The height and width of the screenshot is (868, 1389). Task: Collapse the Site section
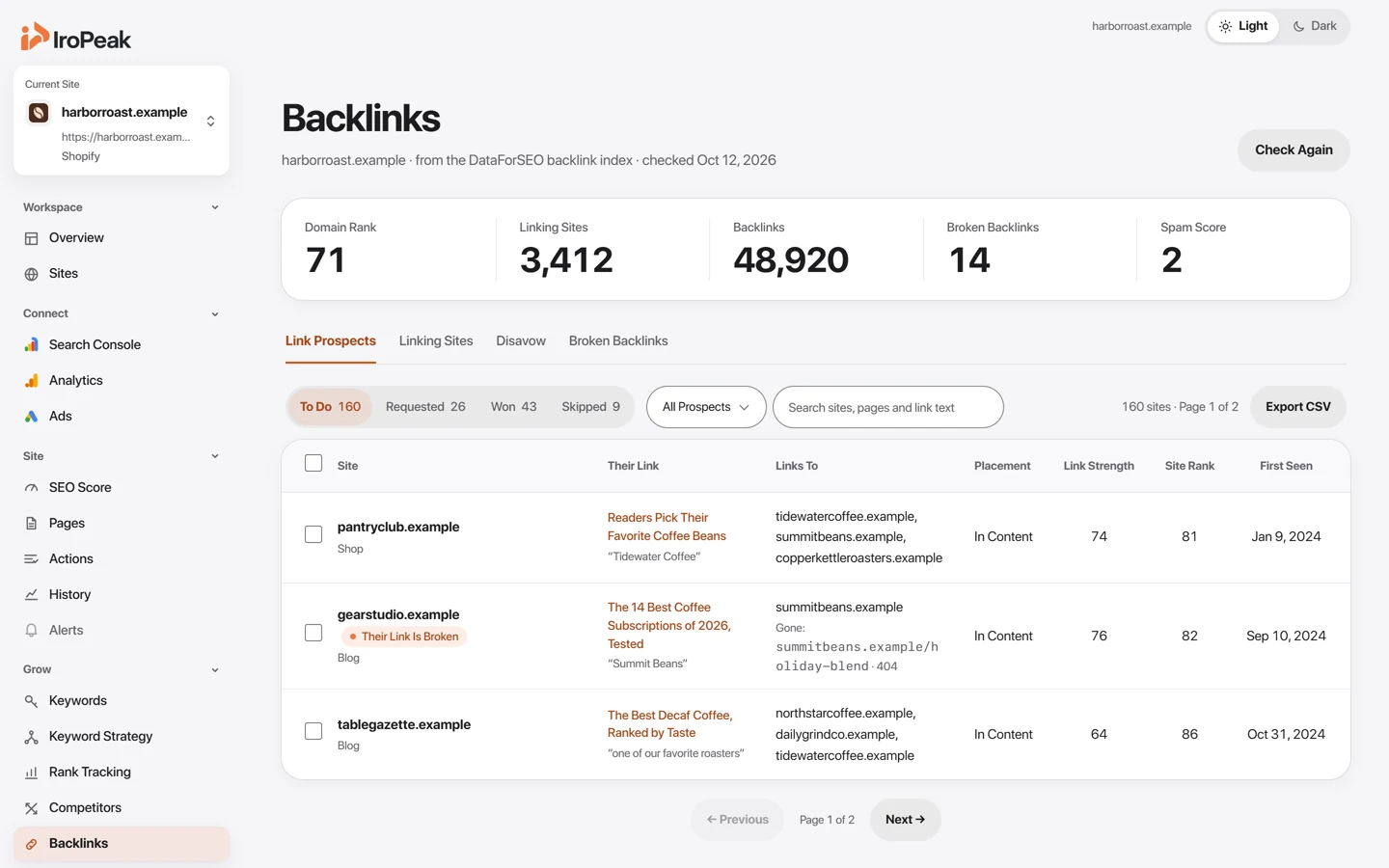[x=215, y=456]
